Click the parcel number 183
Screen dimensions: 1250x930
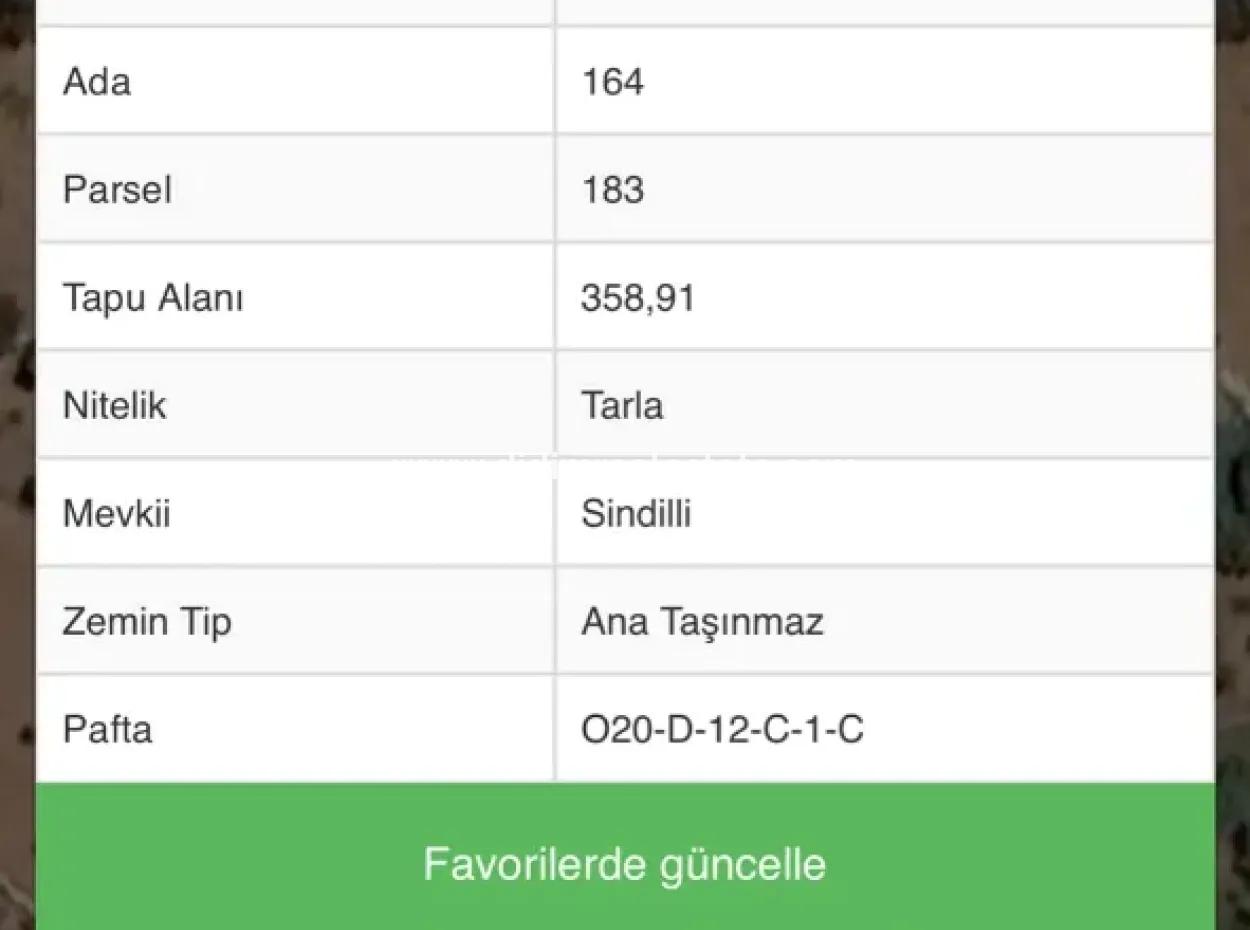[613, 190]
